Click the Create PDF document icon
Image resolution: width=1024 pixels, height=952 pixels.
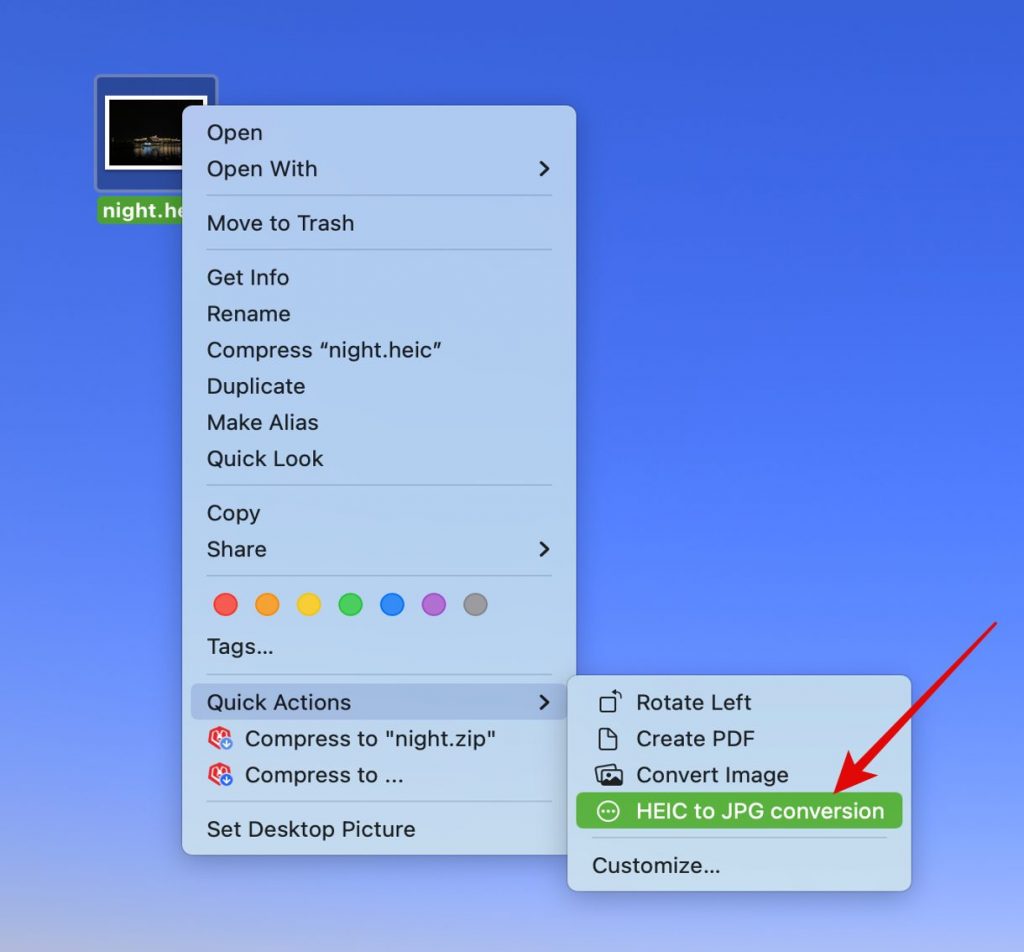pyautogui.click(x=608, y=739)
